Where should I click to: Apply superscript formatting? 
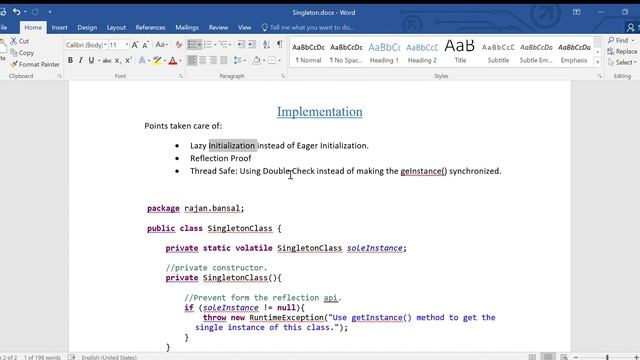coord(128,60)
